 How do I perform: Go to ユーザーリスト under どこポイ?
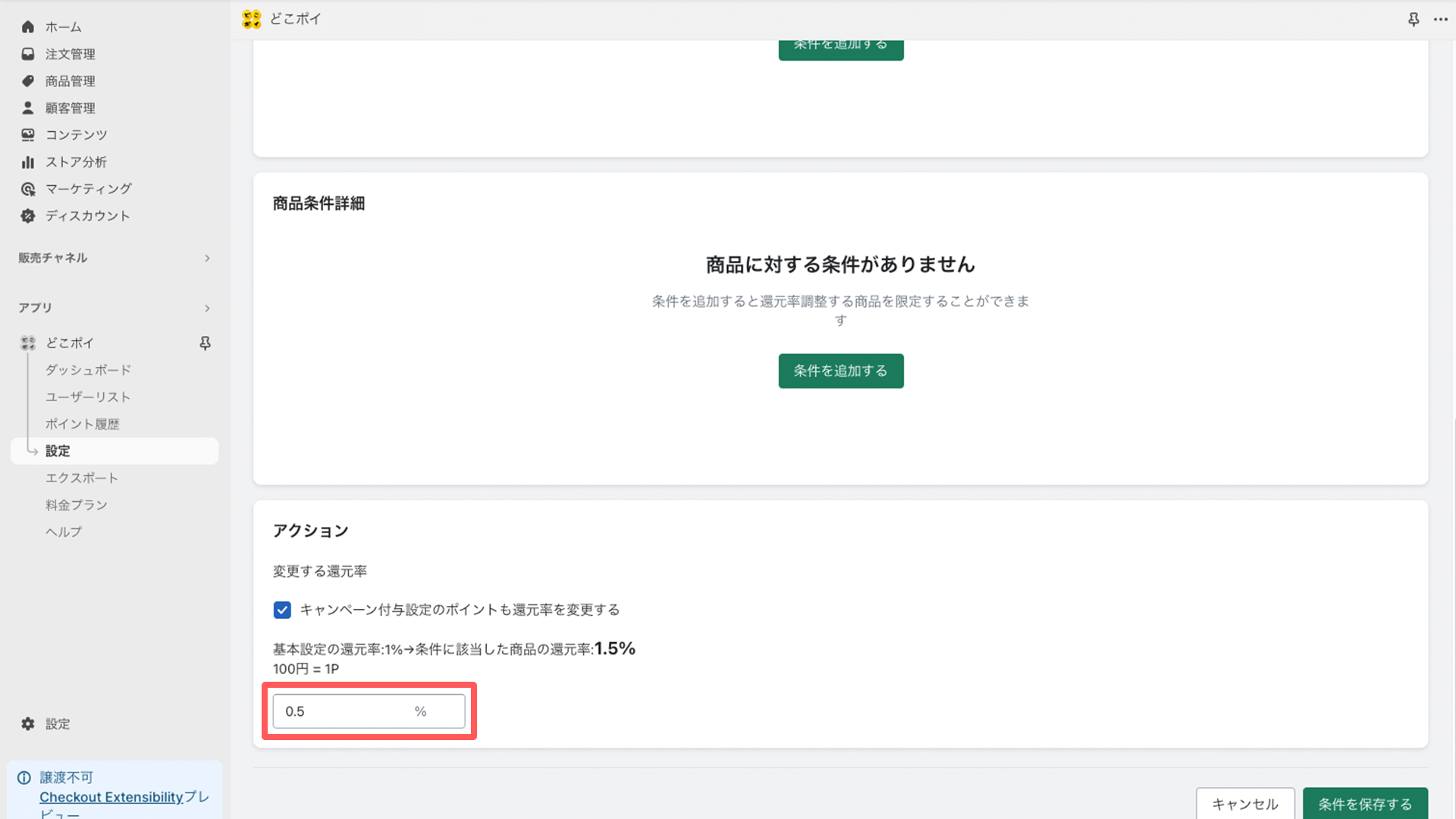88,397
